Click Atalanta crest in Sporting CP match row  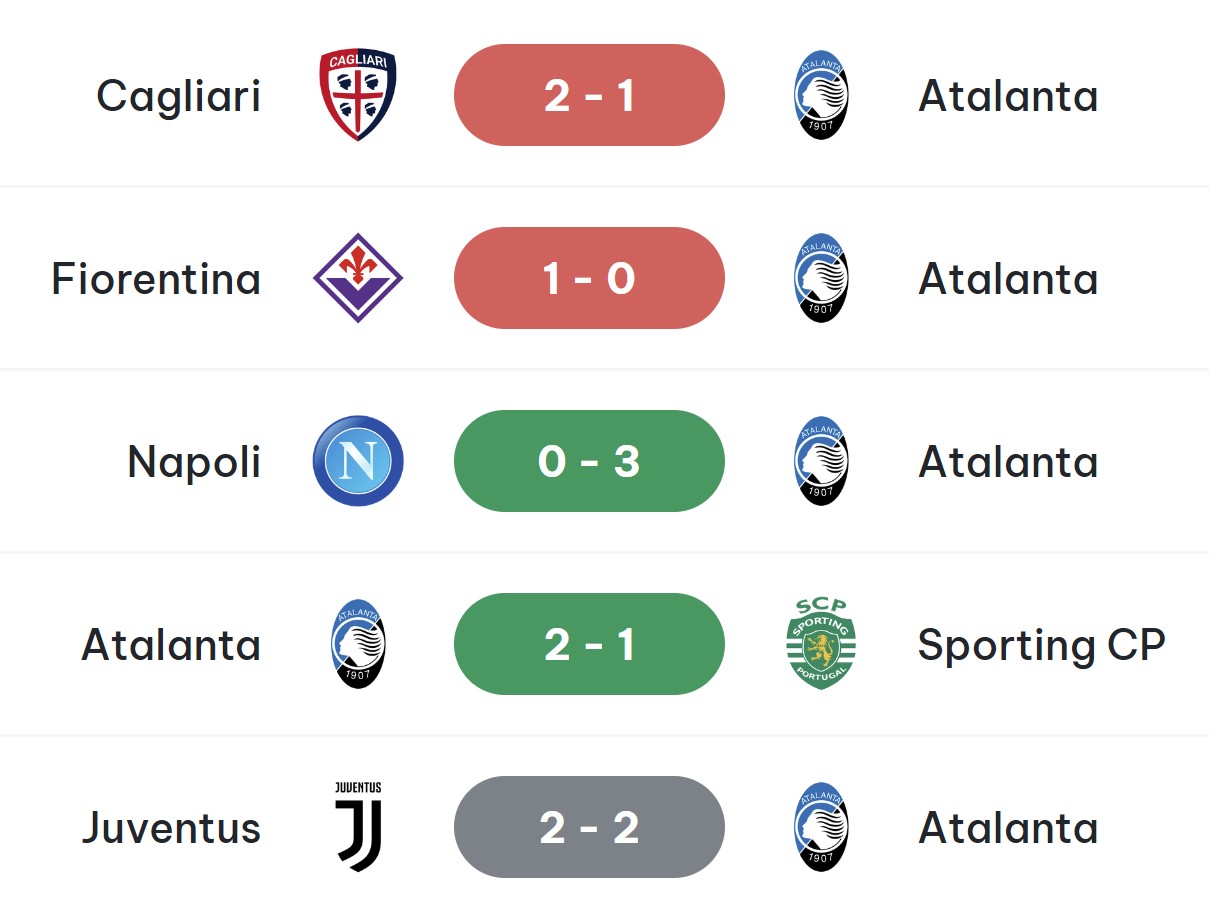358,644
